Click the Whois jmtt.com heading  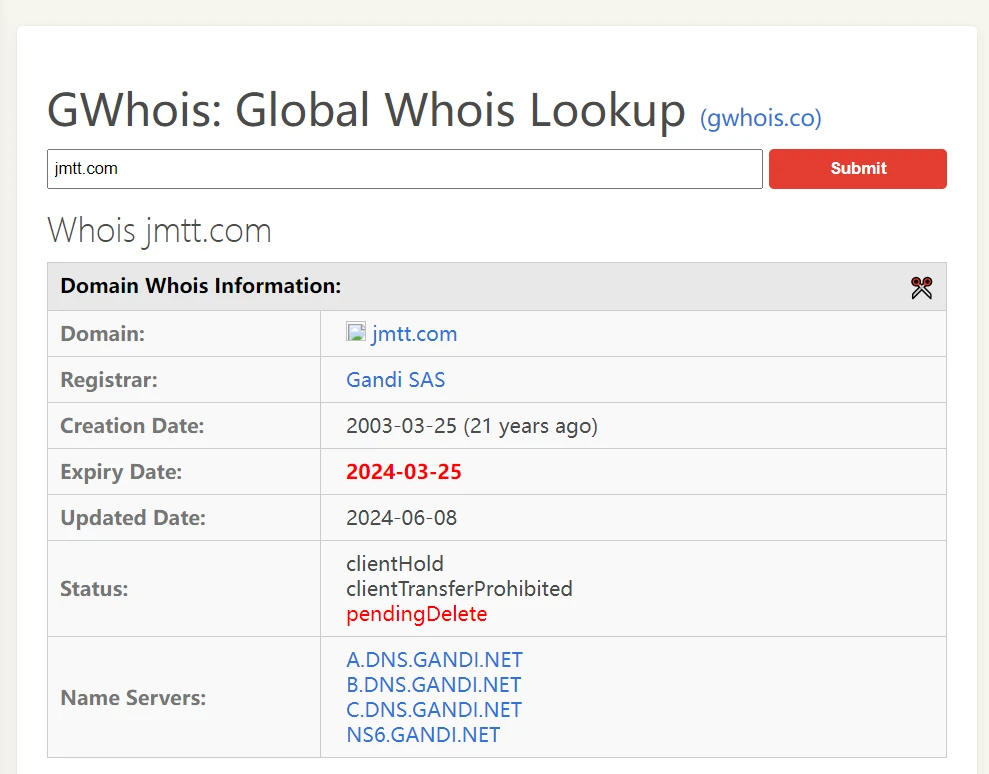tap(159, 230)
